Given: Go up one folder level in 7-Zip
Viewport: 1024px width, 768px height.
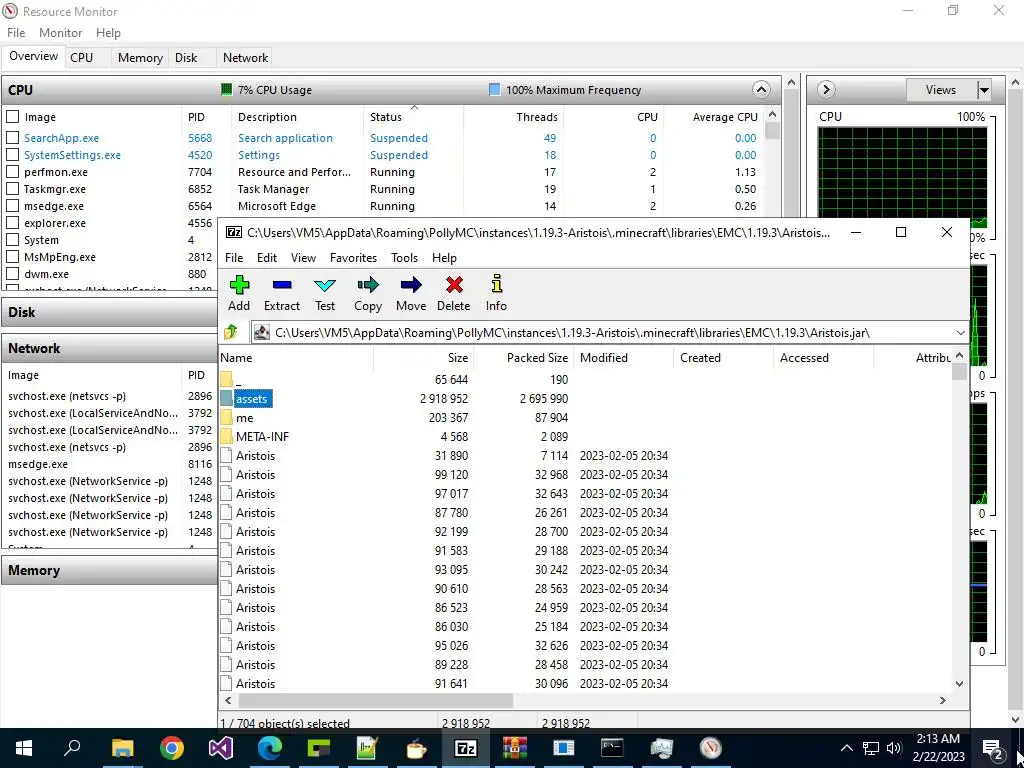Looking at the screenshot, I should pos(231,332).
